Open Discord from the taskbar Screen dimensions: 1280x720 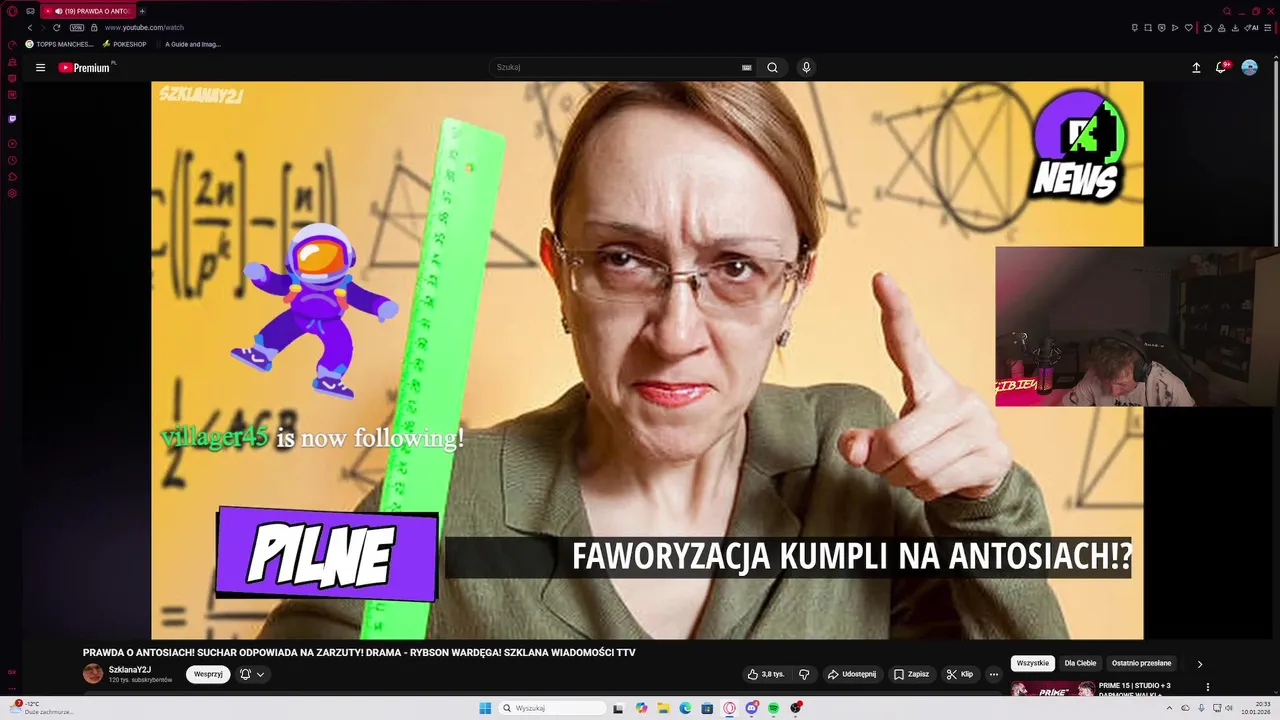coord(752,708)
